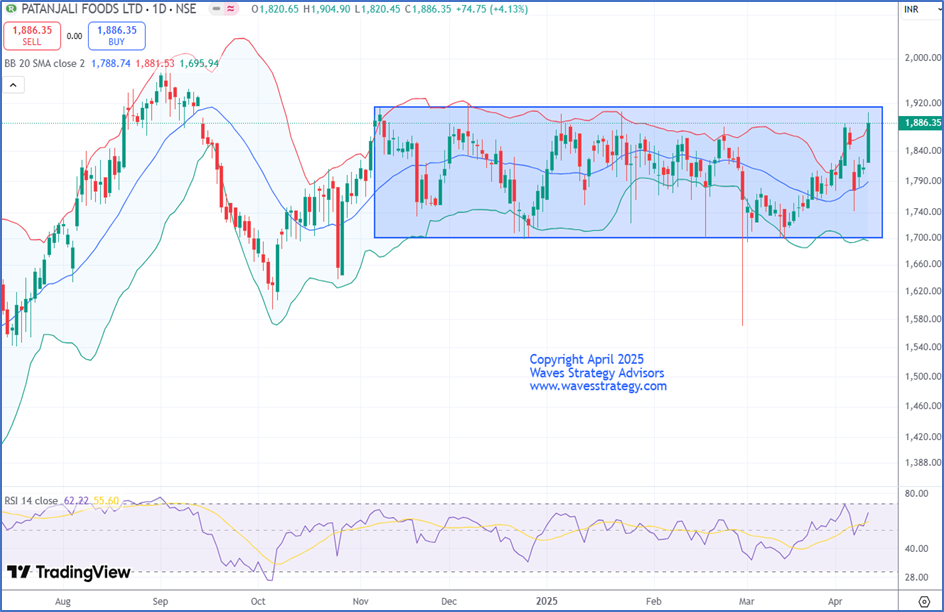Click the RSI moving average value 55.60
944x612 pixels.
coord(106,501)
